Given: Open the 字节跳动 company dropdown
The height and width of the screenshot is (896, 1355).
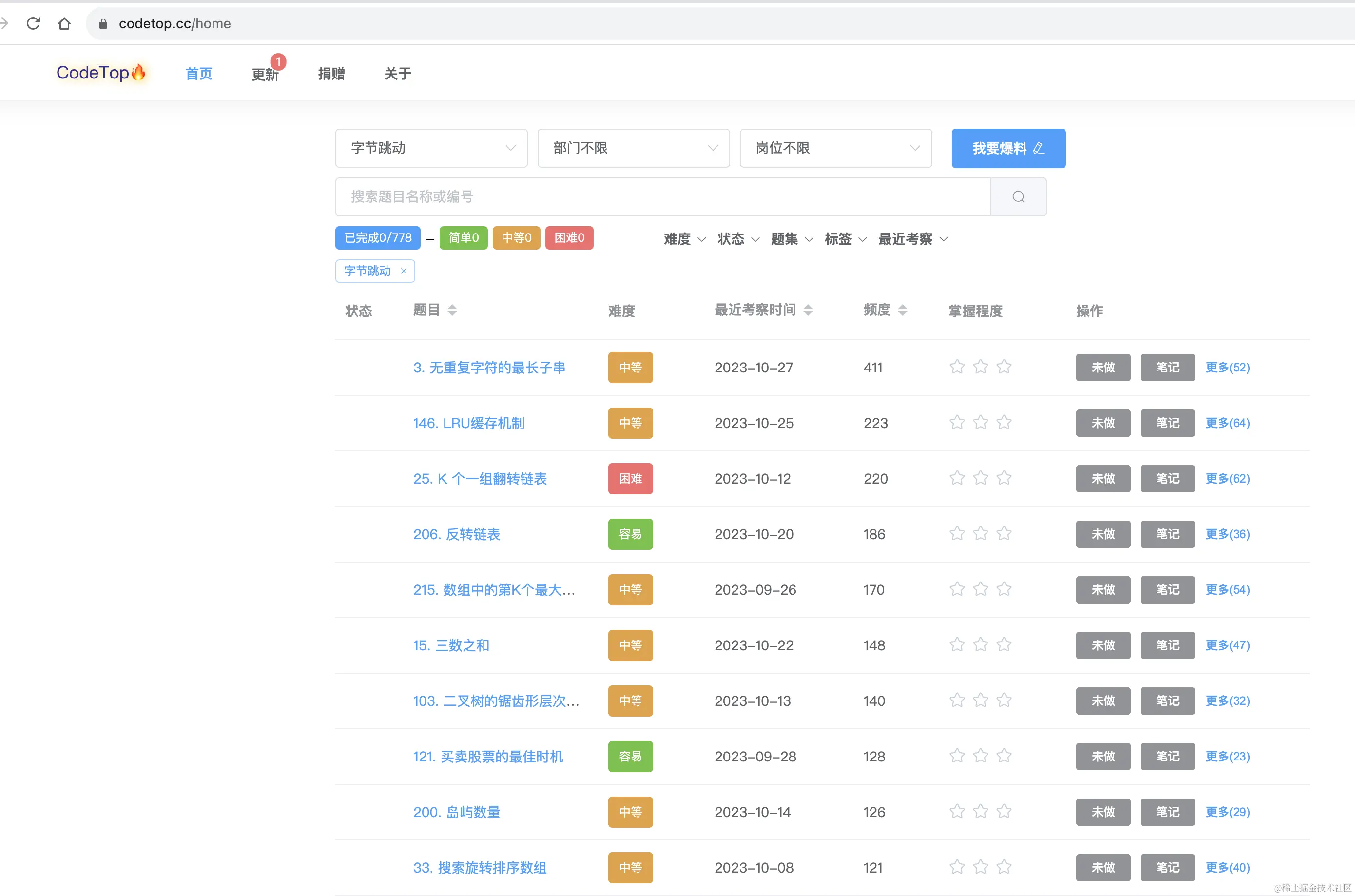Looking at the screenshot, I should [x=431, y=148].
